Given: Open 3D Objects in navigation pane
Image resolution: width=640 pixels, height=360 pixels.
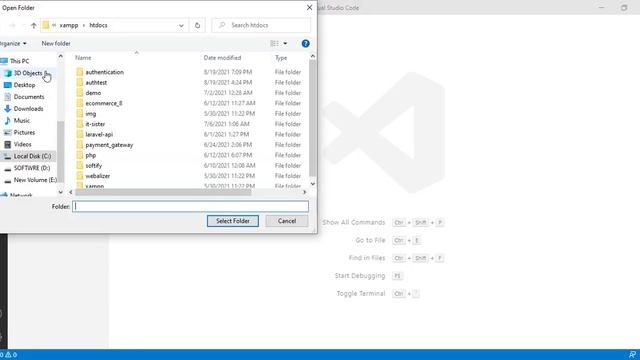Looking at the screenshot, I should point(28,73).
